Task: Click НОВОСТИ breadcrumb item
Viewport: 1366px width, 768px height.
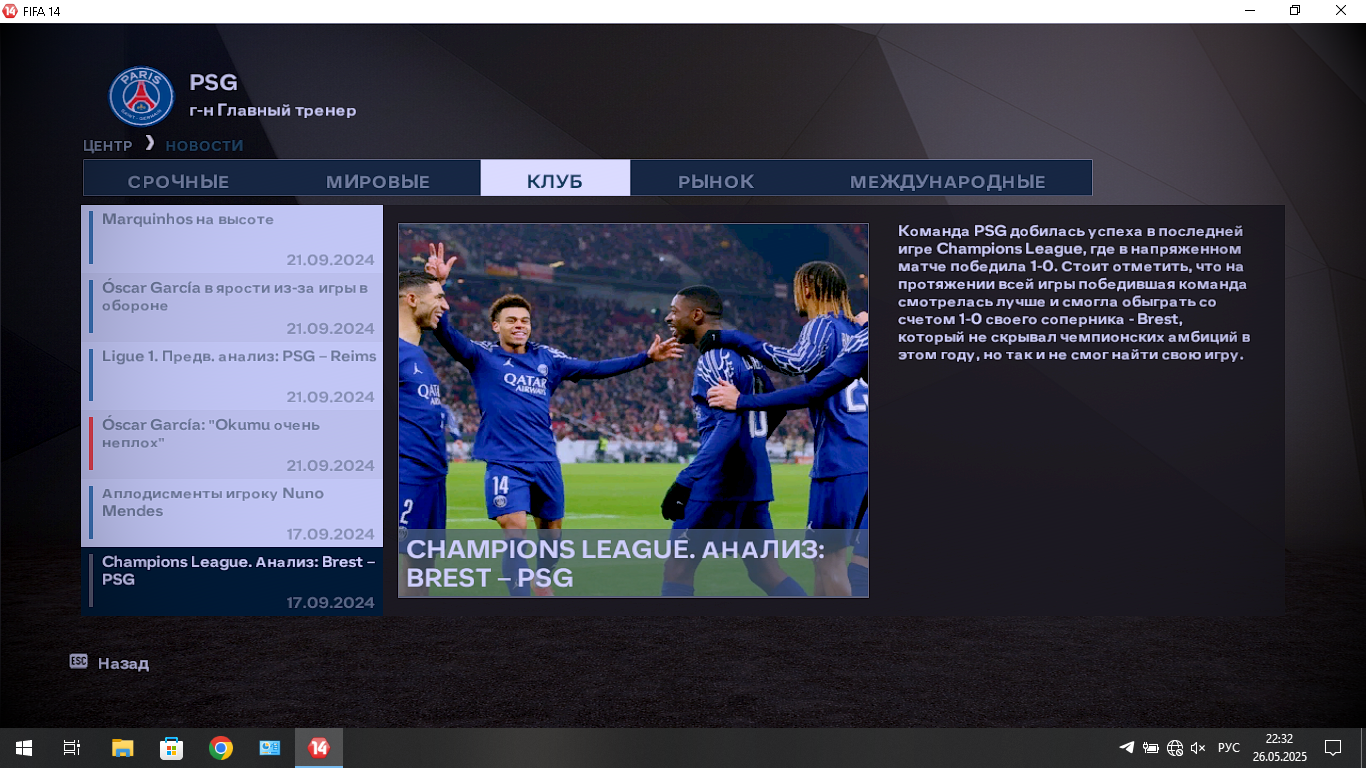Action: (205, 145)
